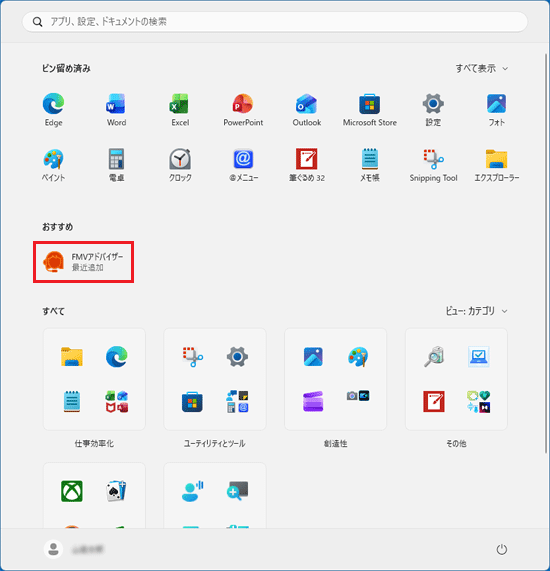Expand Office apps cluster in 仕事効率化 group

pos(117,402)
